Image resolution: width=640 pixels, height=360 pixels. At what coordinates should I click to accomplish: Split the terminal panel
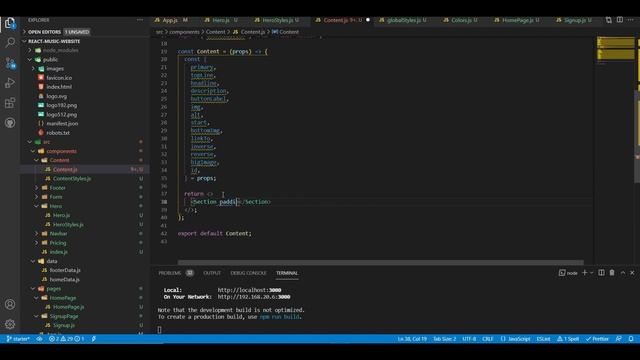tap(601, 273)
